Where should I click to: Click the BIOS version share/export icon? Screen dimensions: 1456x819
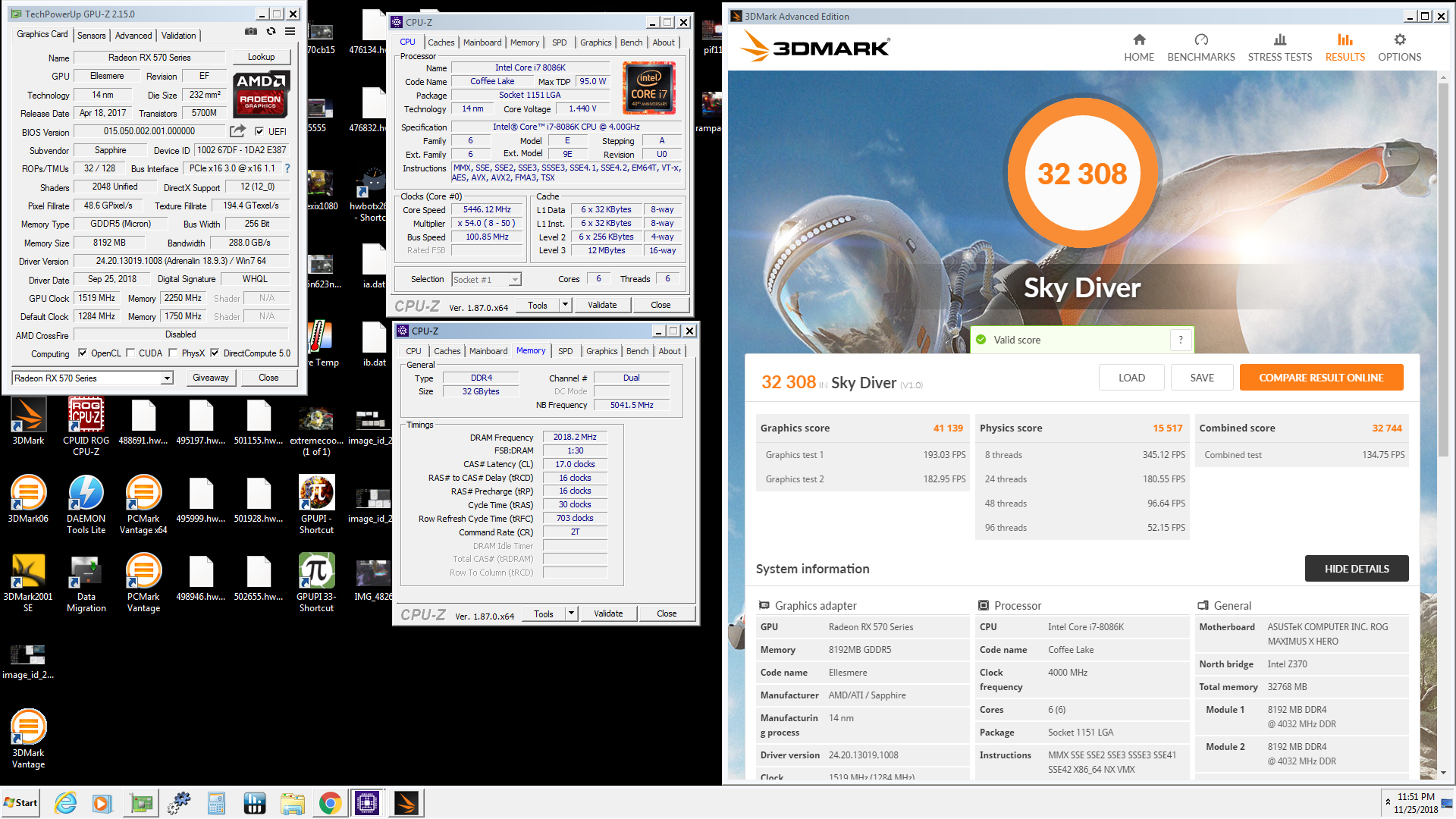pos(238,131)
